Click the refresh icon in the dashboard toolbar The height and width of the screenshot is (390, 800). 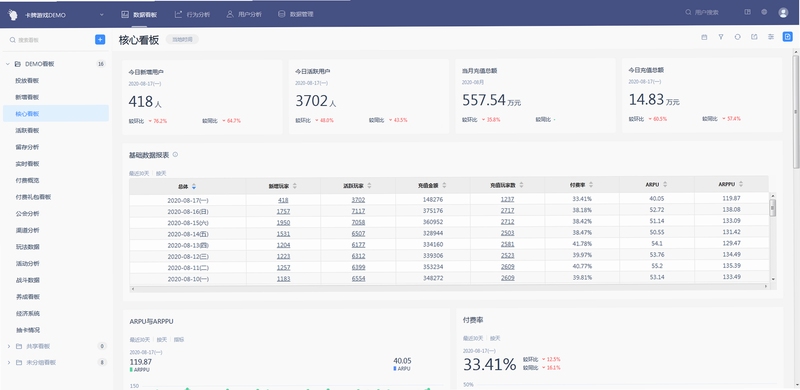[x=737, y=37]
